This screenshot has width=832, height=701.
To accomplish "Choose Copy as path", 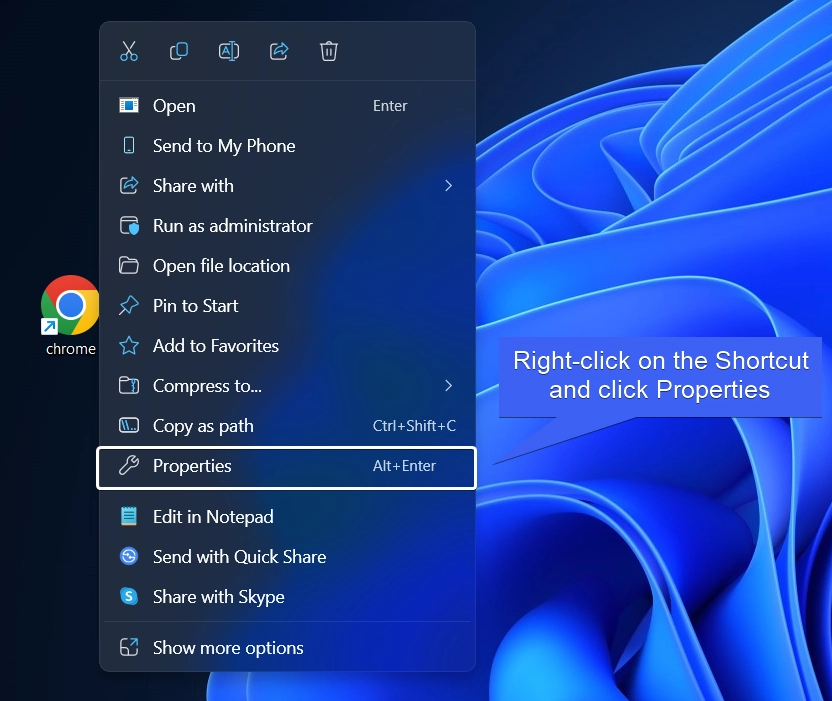I will (x=287, y=426).
